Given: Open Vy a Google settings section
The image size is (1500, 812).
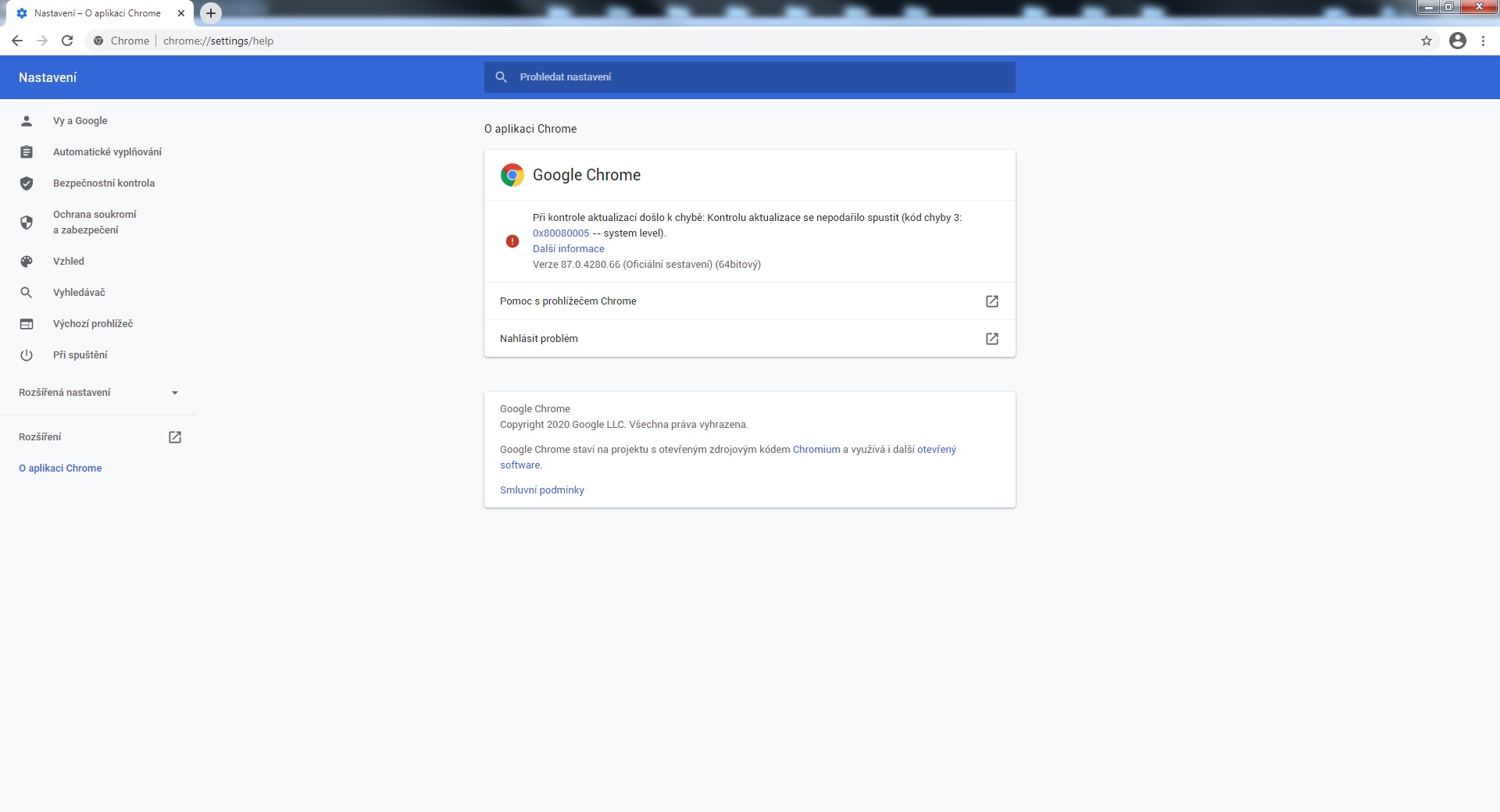Looking at the screenshot, I should point(80,121).
